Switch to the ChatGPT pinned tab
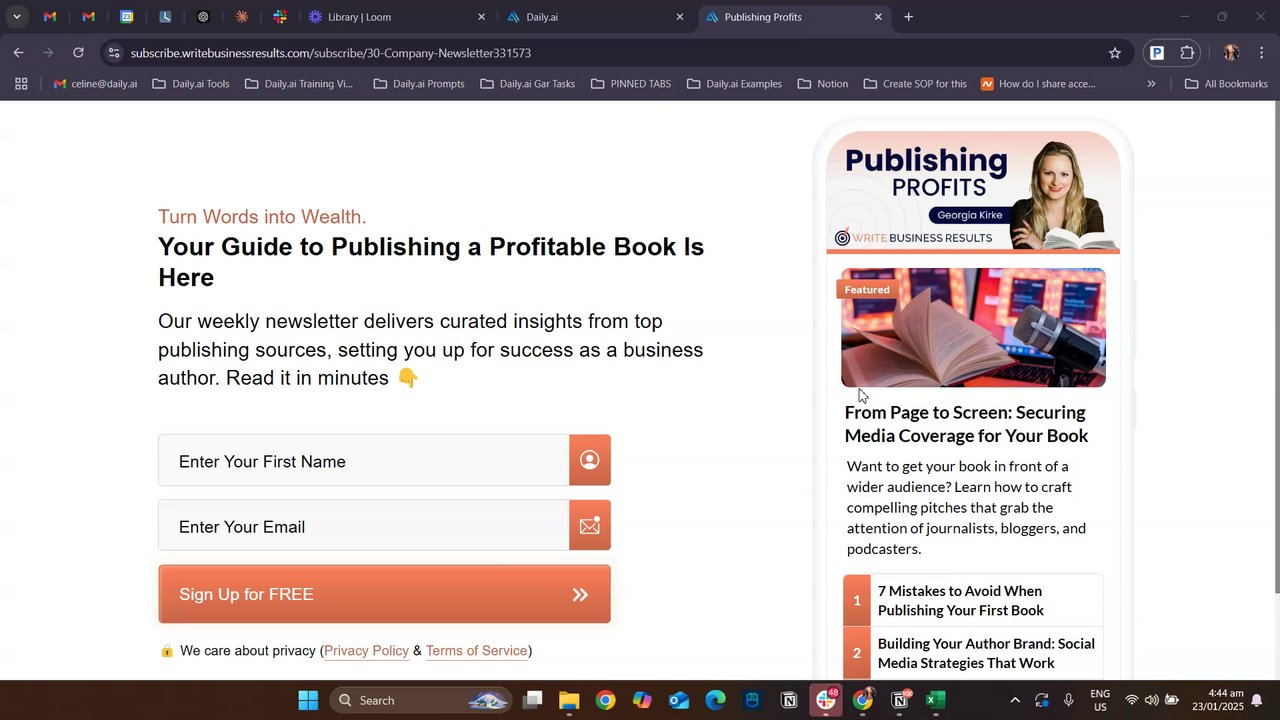The image size is (1280, 720). pyautogui.click(x=203, y=17)
